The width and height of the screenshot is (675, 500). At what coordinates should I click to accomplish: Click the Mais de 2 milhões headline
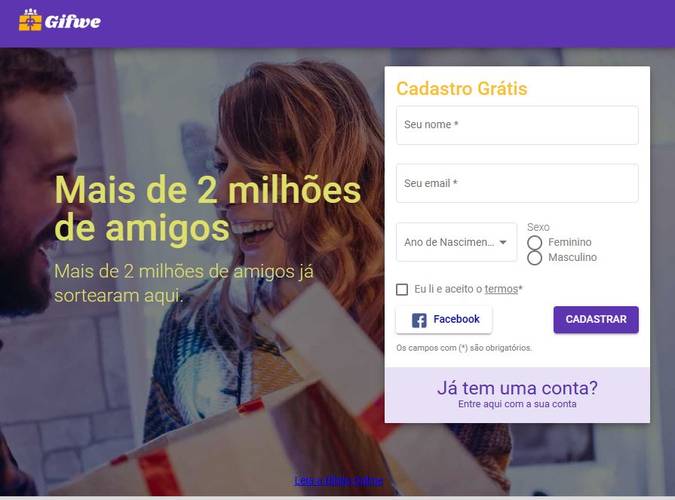[x=207, y=208]
